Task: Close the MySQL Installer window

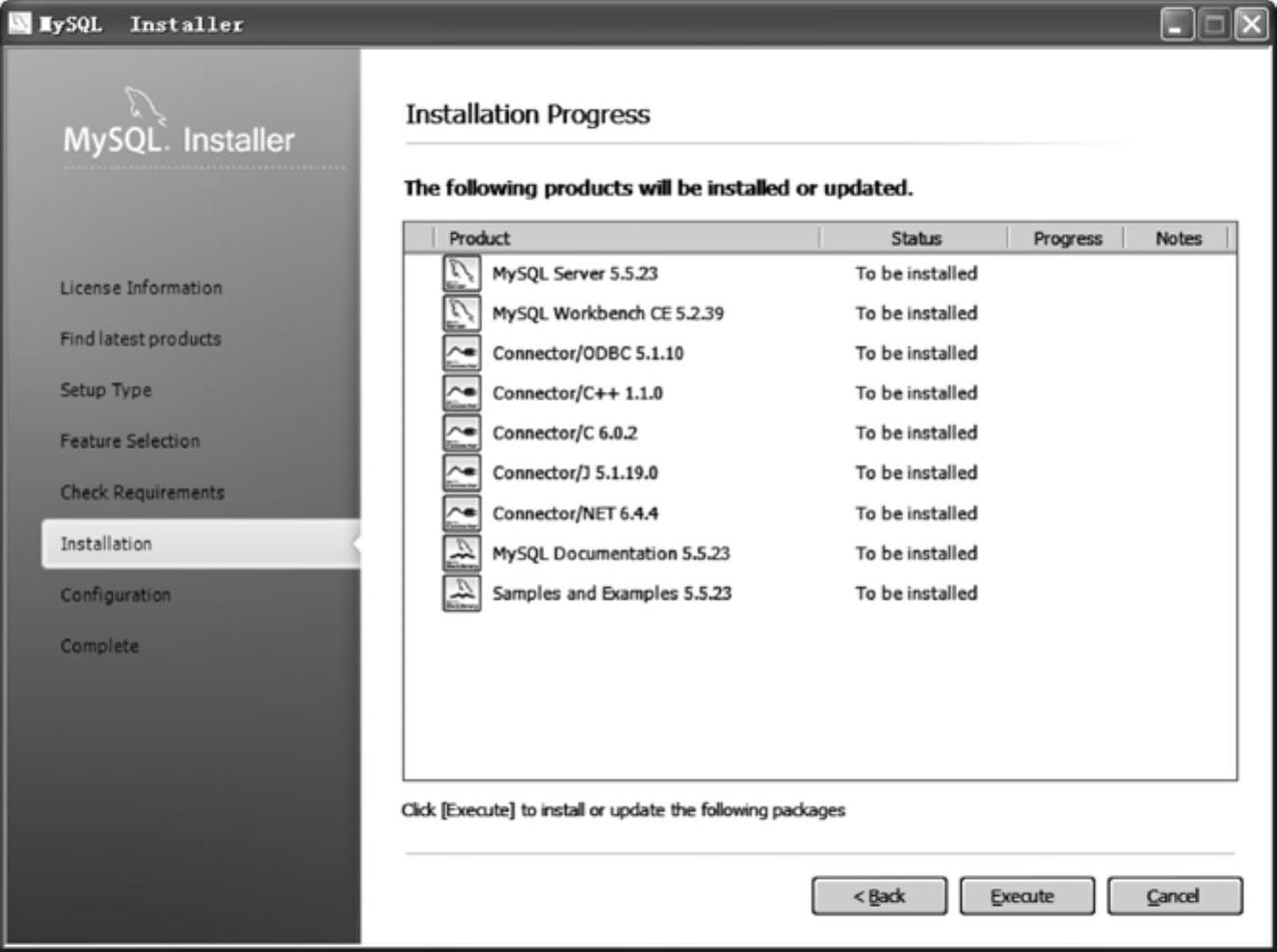Action: click(1252, 24)
